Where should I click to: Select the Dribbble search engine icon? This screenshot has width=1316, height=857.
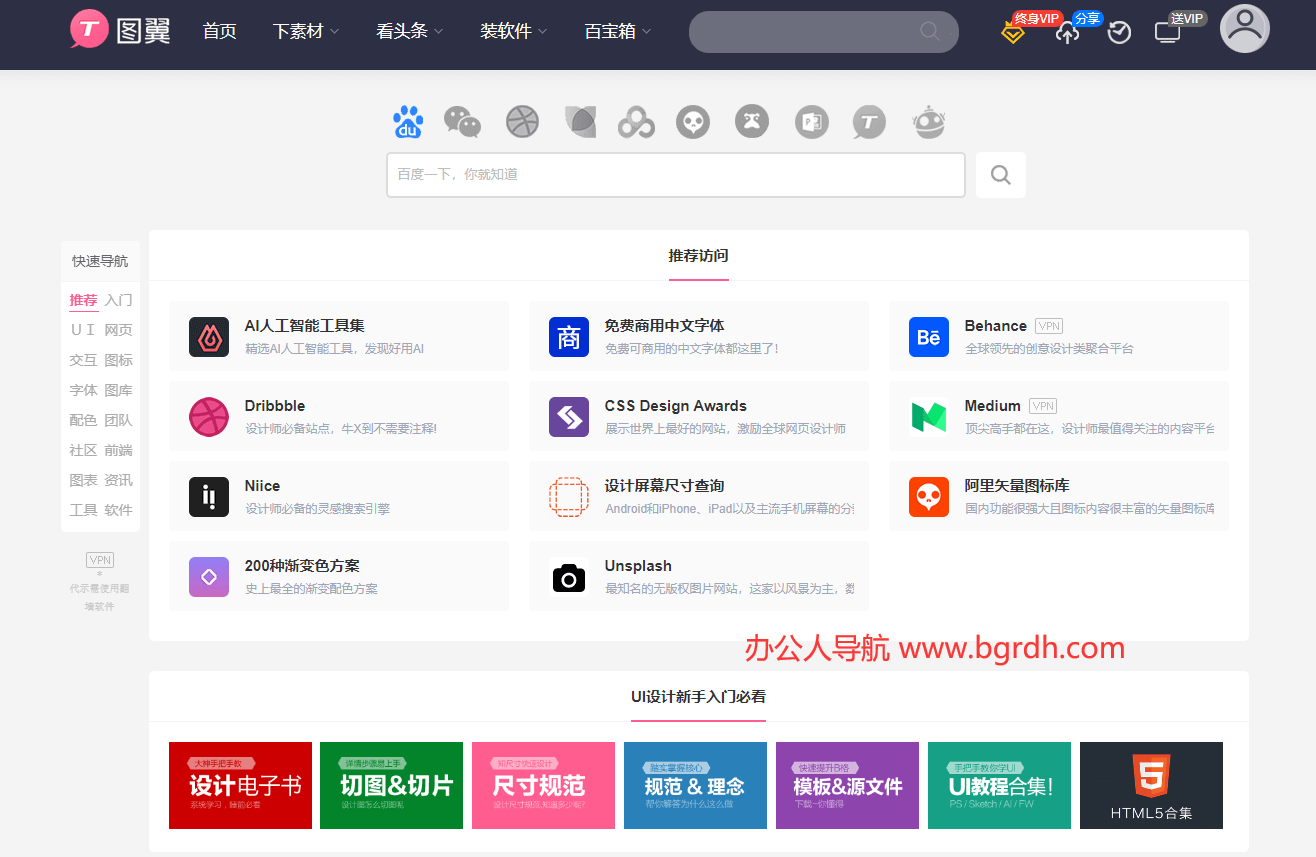[522, 121]
